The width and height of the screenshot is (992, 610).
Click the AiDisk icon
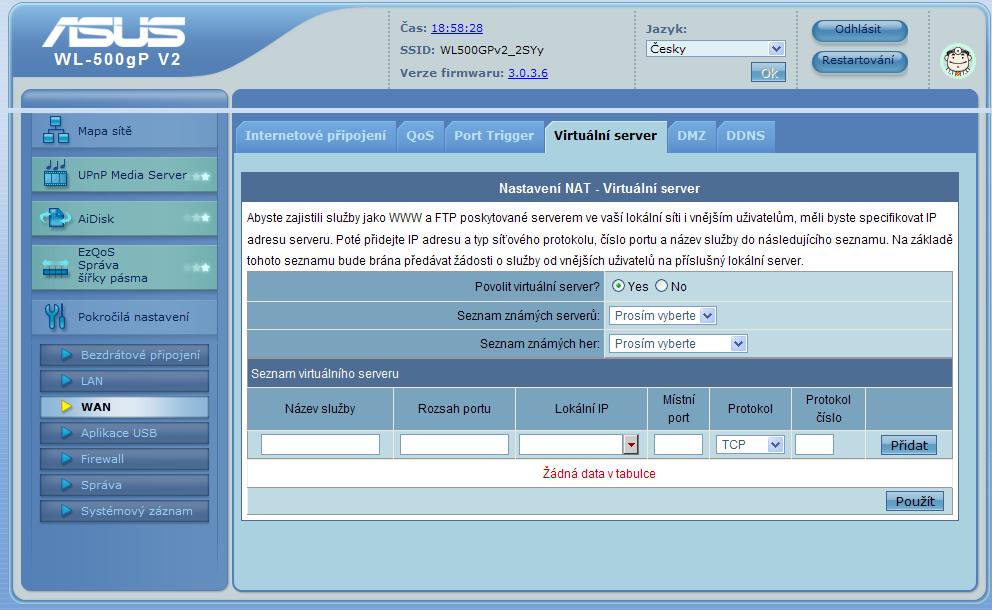click(56, 218)
